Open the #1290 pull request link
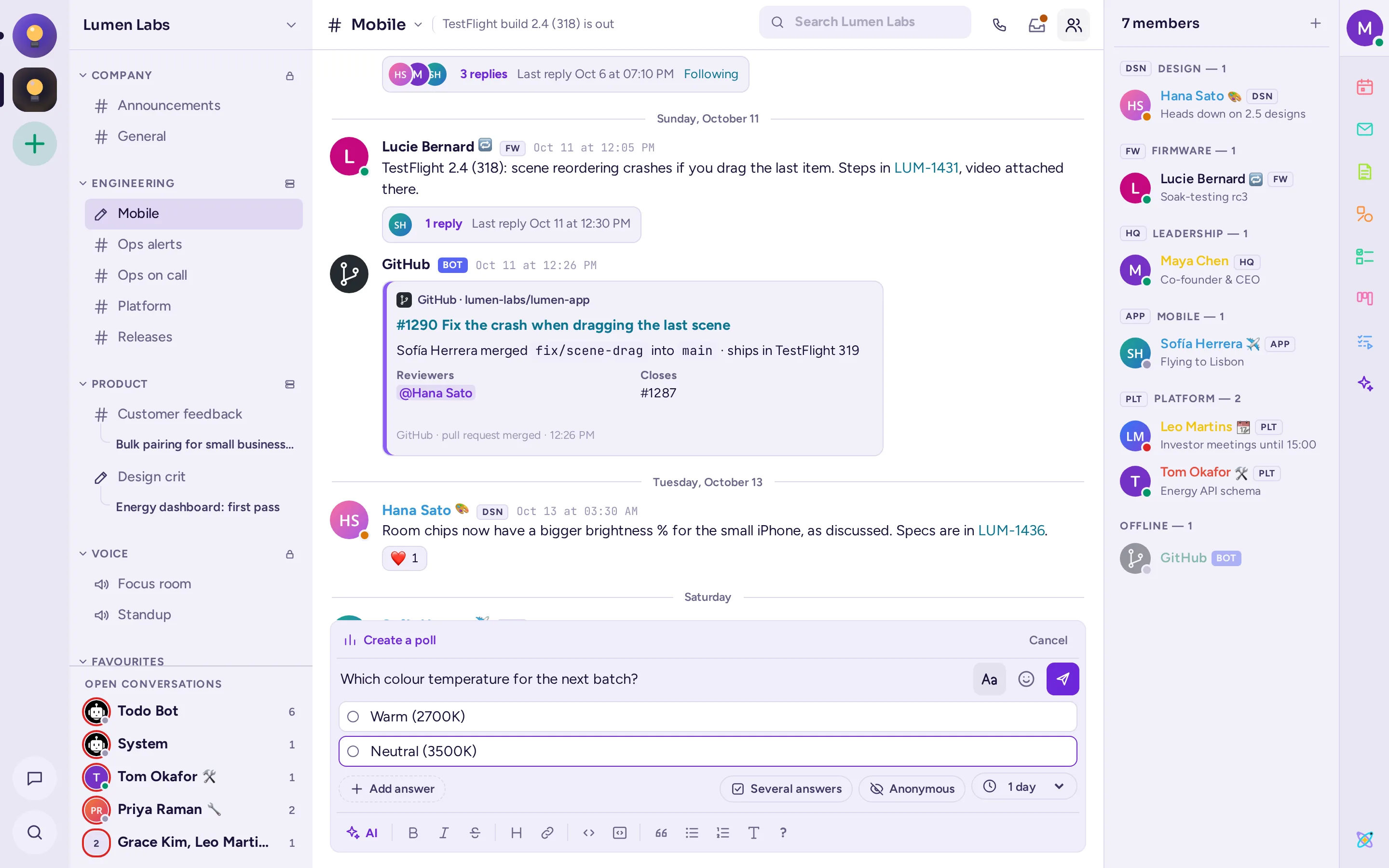 563,325
